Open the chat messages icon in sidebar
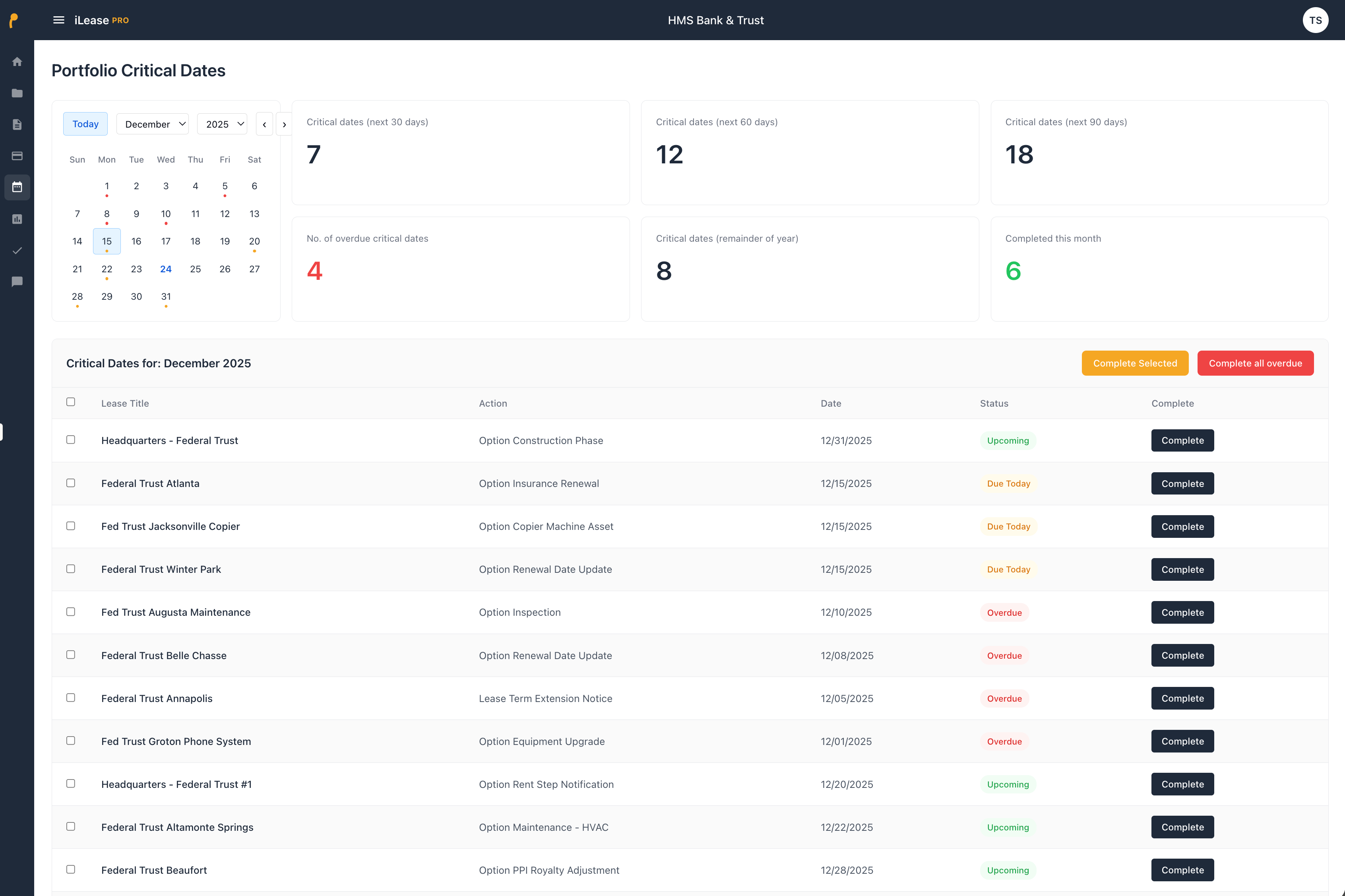 tap(17, 281)
